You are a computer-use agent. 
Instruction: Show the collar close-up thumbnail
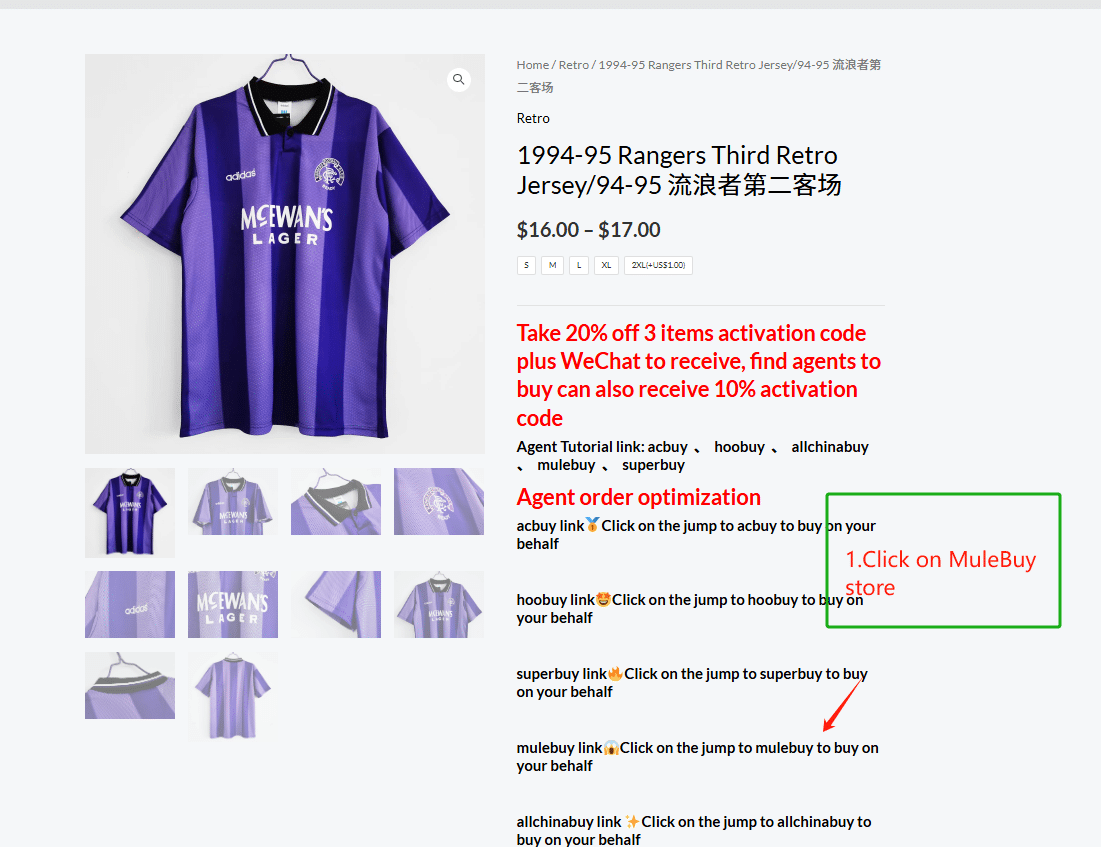[x=336, y=501]
